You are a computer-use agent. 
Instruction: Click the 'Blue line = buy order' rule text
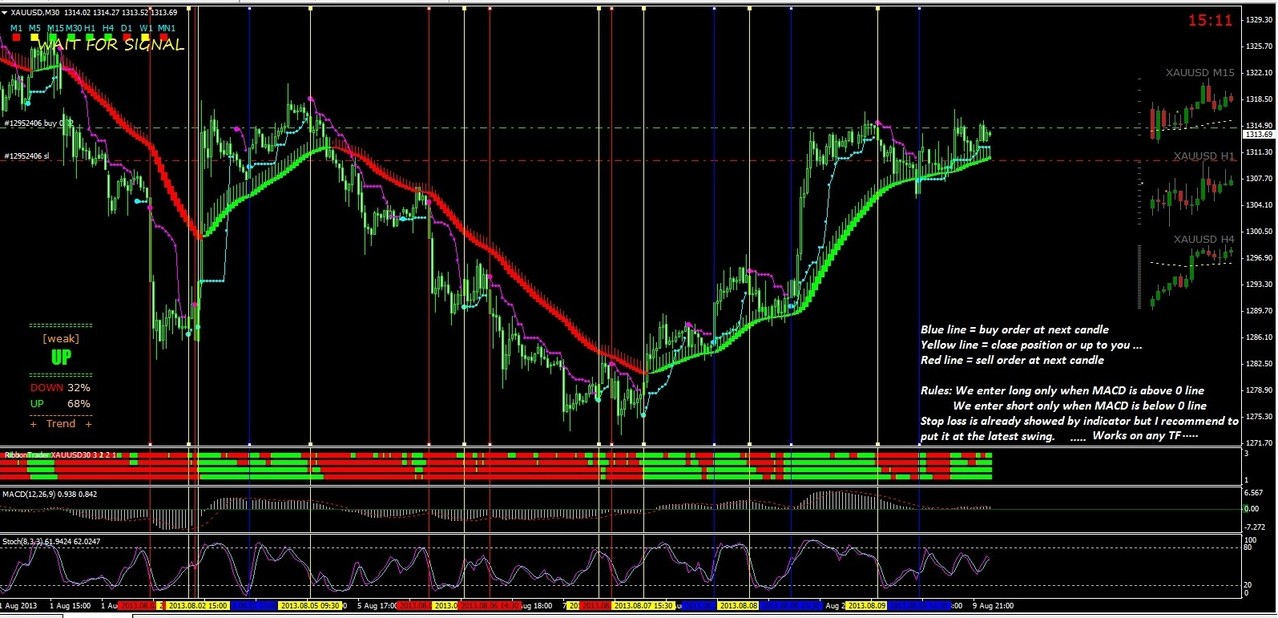coord(1014,330)
